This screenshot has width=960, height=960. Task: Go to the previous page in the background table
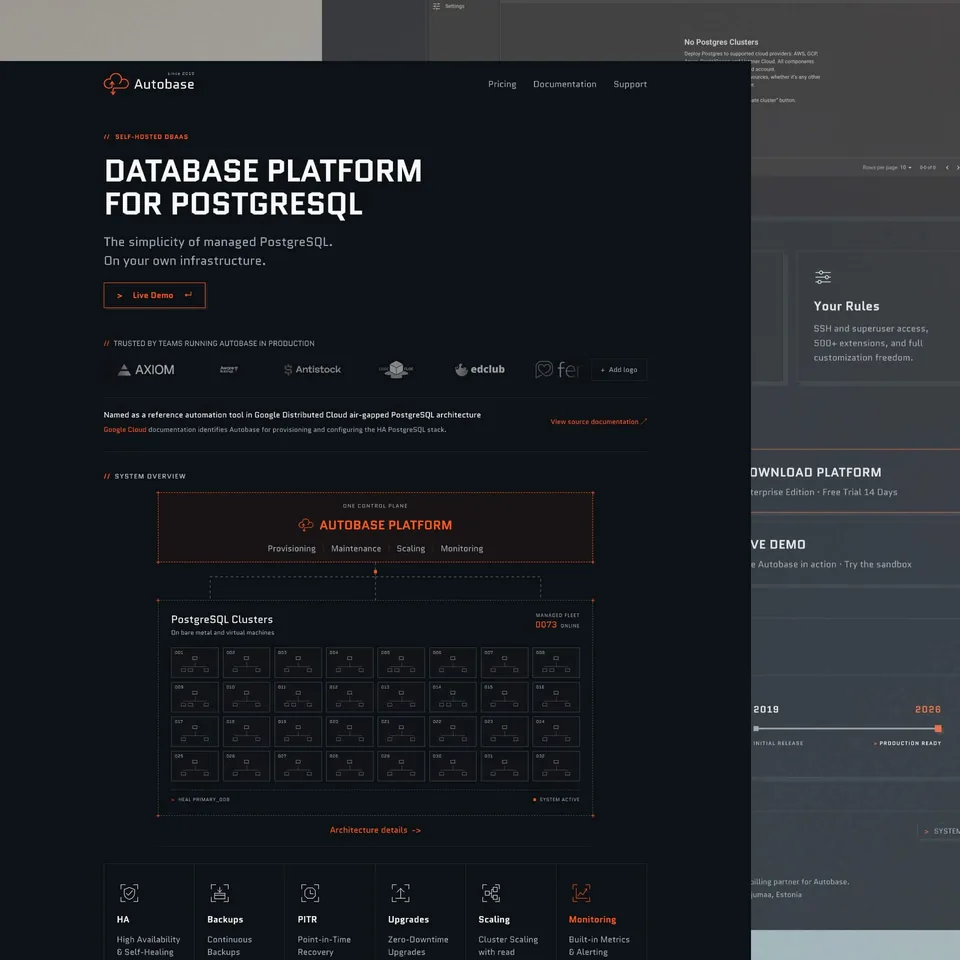pyautogui.click(x=947, y=167)
